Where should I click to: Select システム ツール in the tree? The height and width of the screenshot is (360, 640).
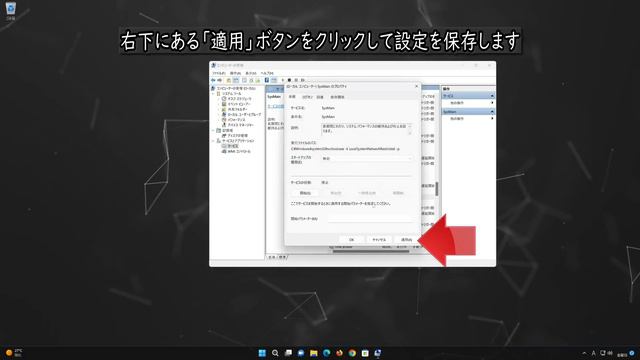pos(229,93)
